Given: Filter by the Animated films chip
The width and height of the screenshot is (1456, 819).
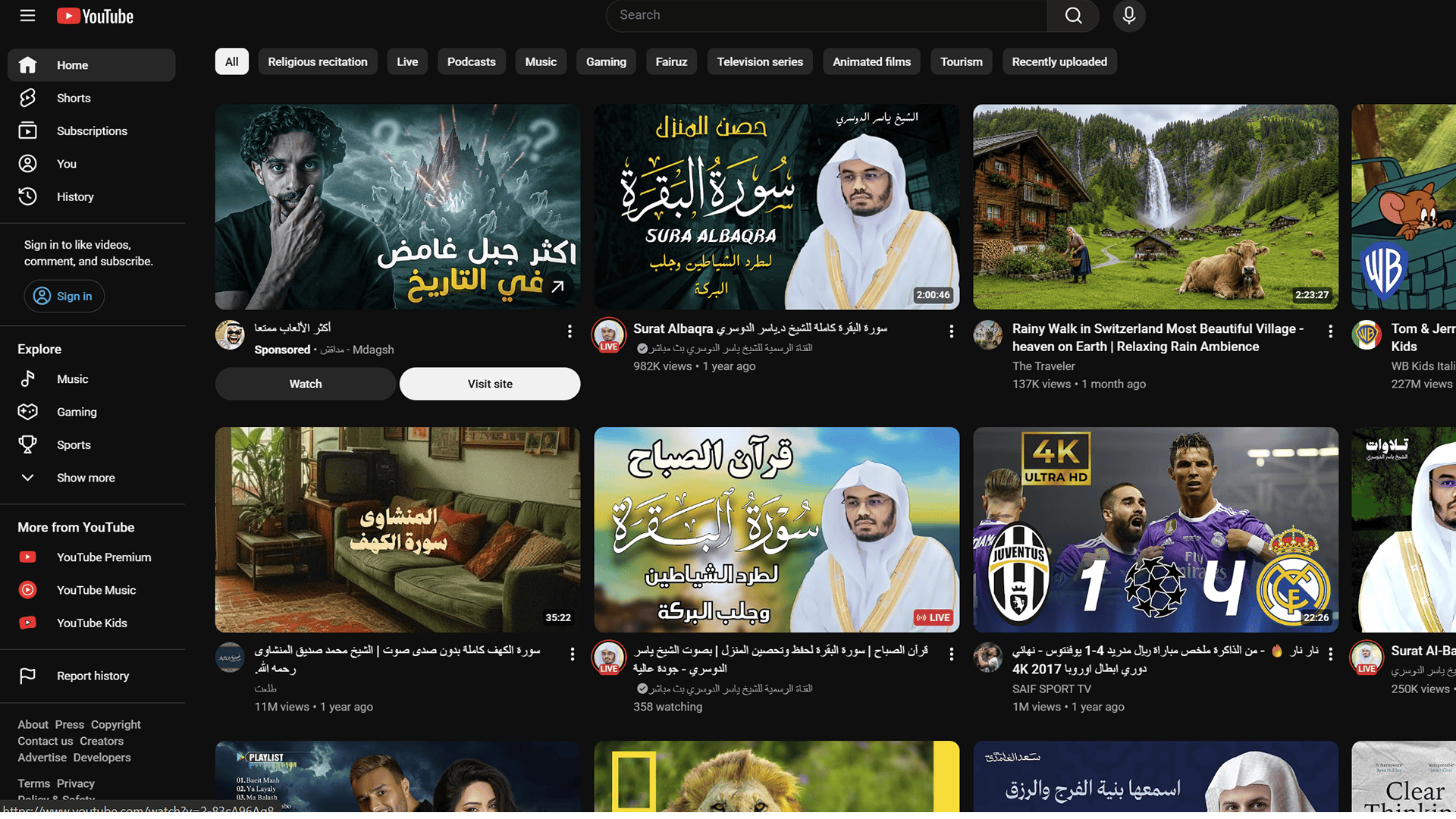Looking at the screenshot, I should click(872, 62).
